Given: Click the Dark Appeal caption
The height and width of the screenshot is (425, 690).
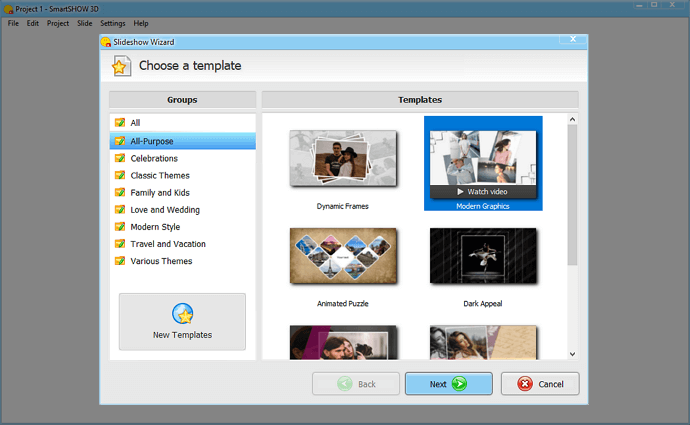Looking at the screenshot, I should [x=483, y=304].
